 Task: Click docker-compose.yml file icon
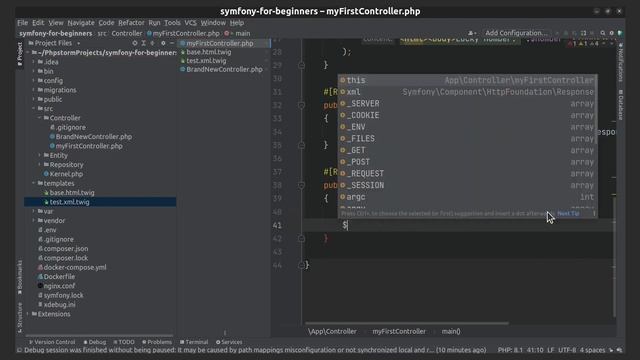40,267
